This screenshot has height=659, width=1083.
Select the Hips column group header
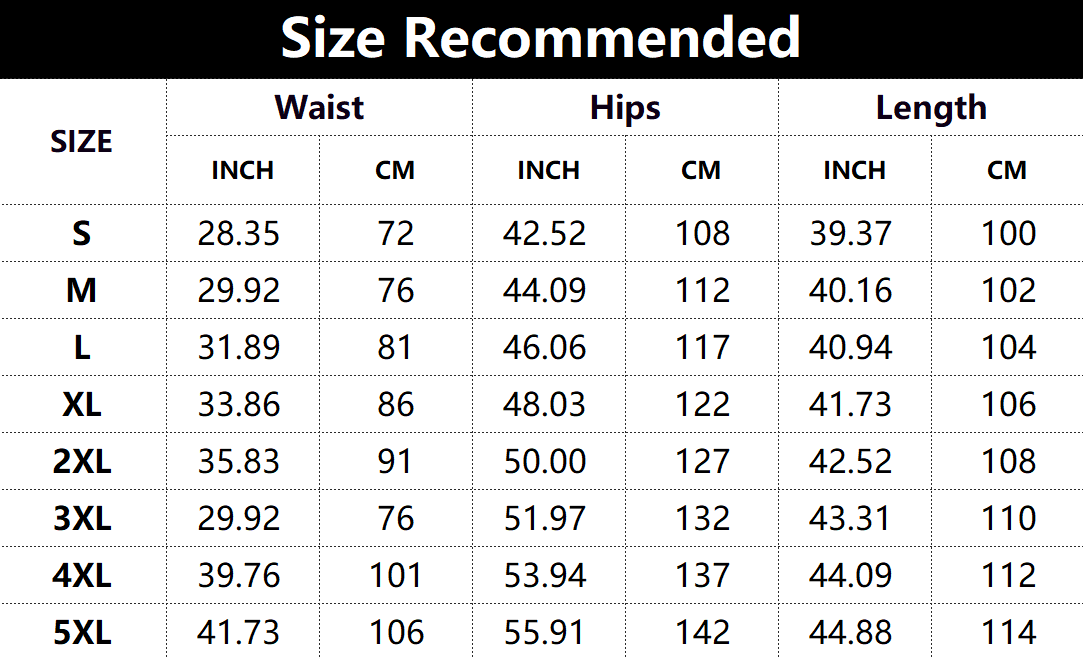pos(625,107)
